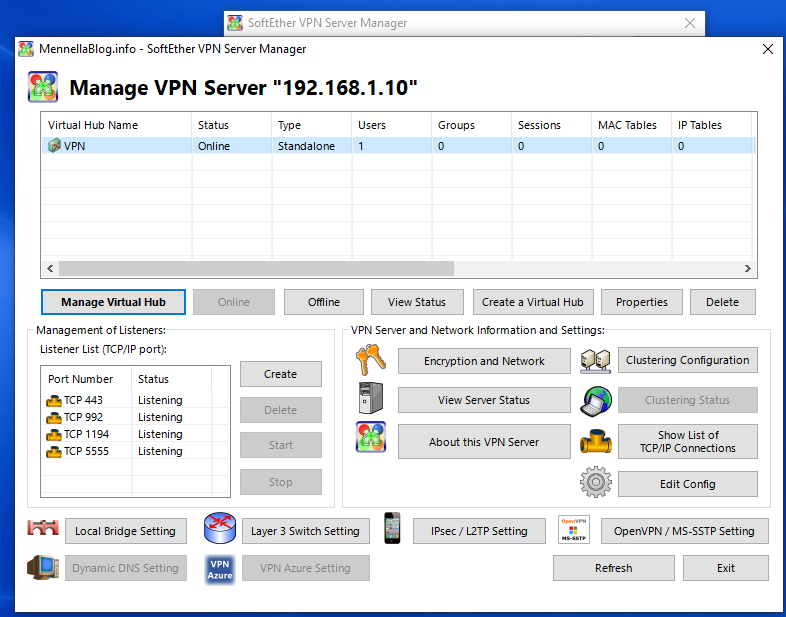Click the icon in background SoftEther VPN Server Manager window

click(235, 23)
